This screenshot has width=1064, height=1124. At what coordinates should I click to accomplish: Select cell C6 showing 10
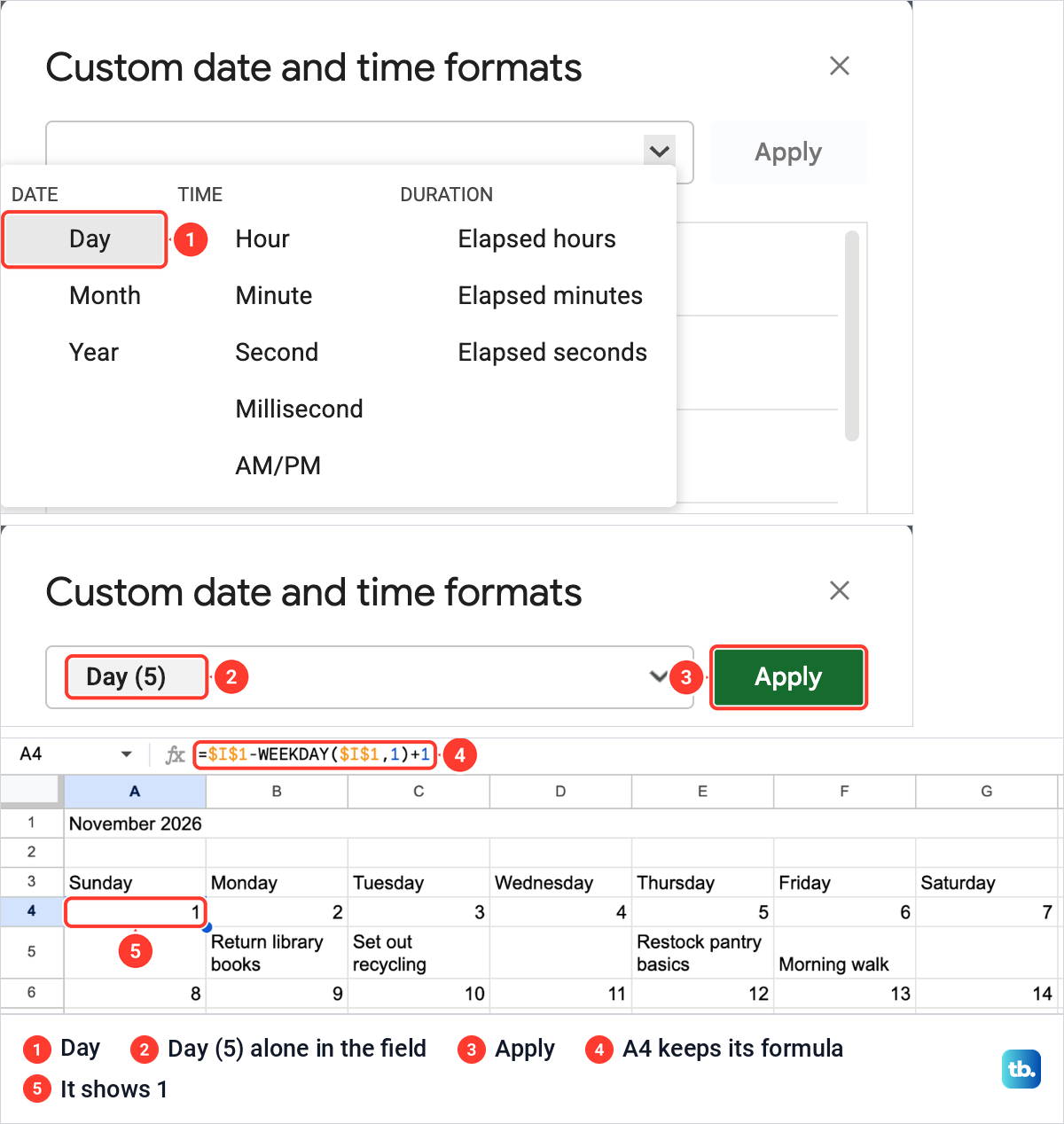coord(419,994)
